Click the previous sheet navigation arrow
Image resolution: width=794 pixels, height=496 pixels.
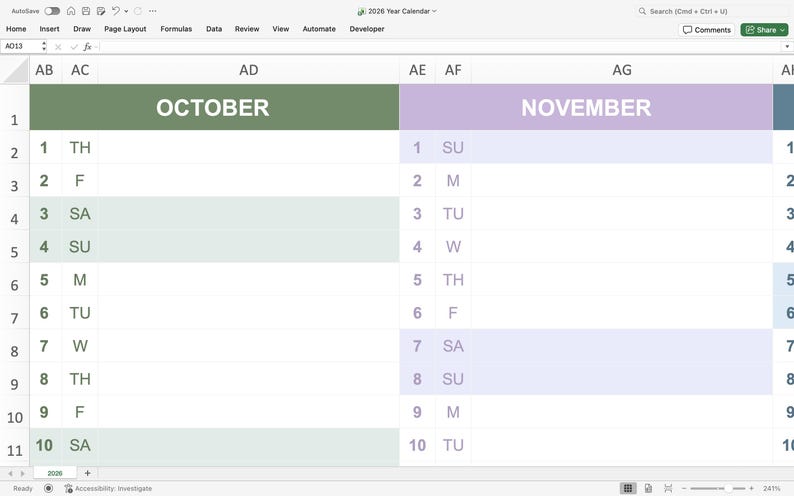pyautogui.click(x=10, y=473)
